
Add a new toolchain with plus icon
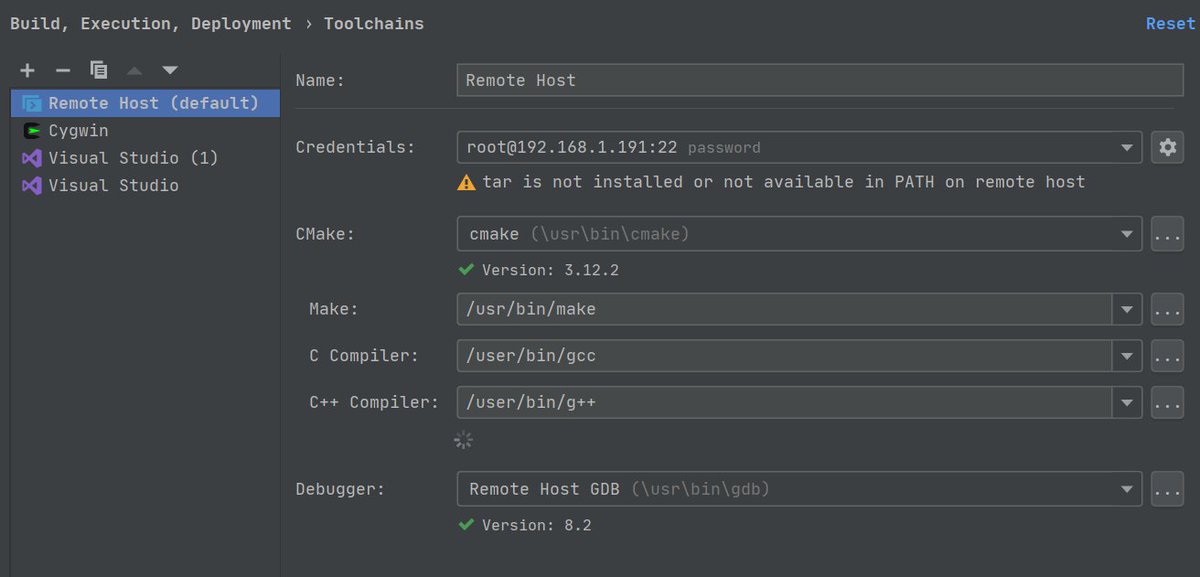28,70
